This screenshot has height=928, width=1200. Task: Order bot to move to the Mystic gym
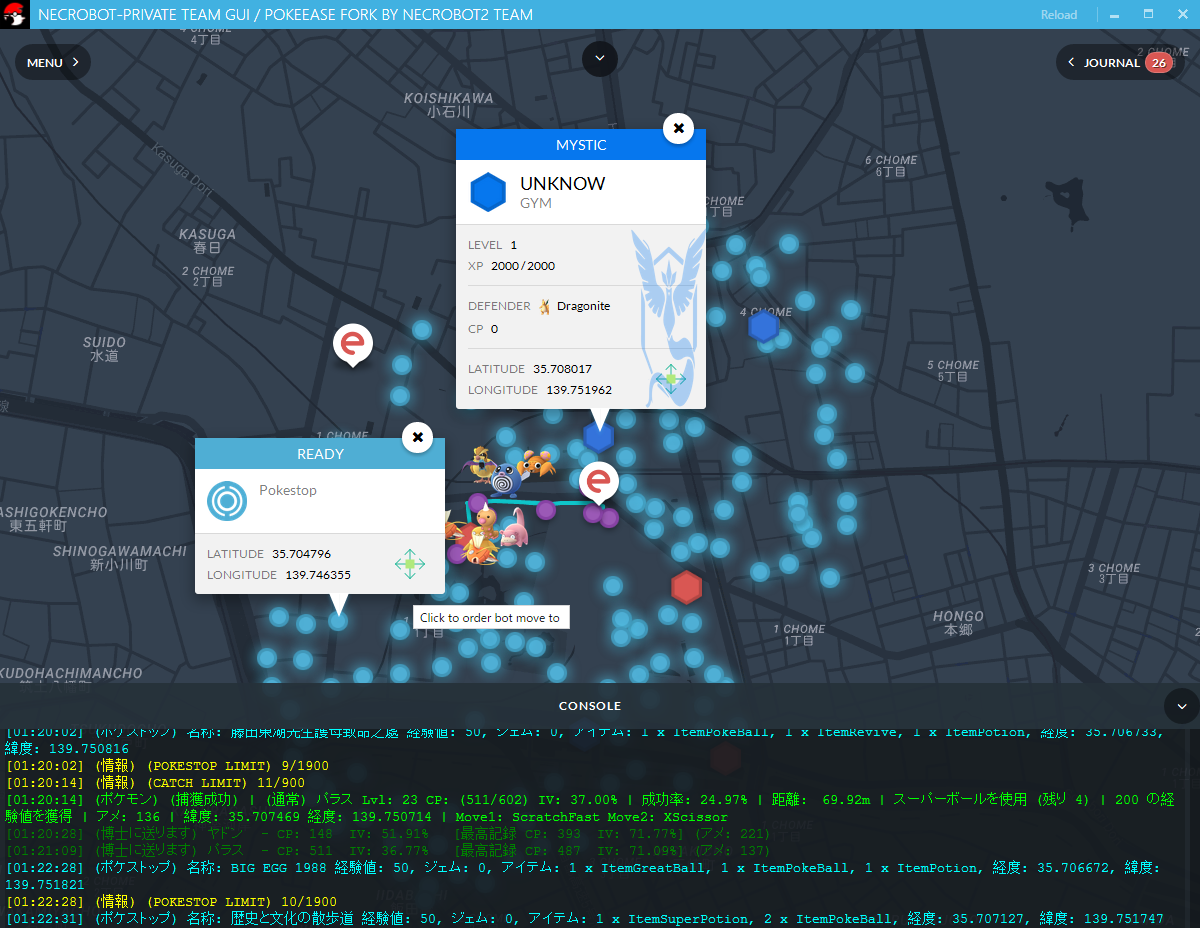coord(670,377)
